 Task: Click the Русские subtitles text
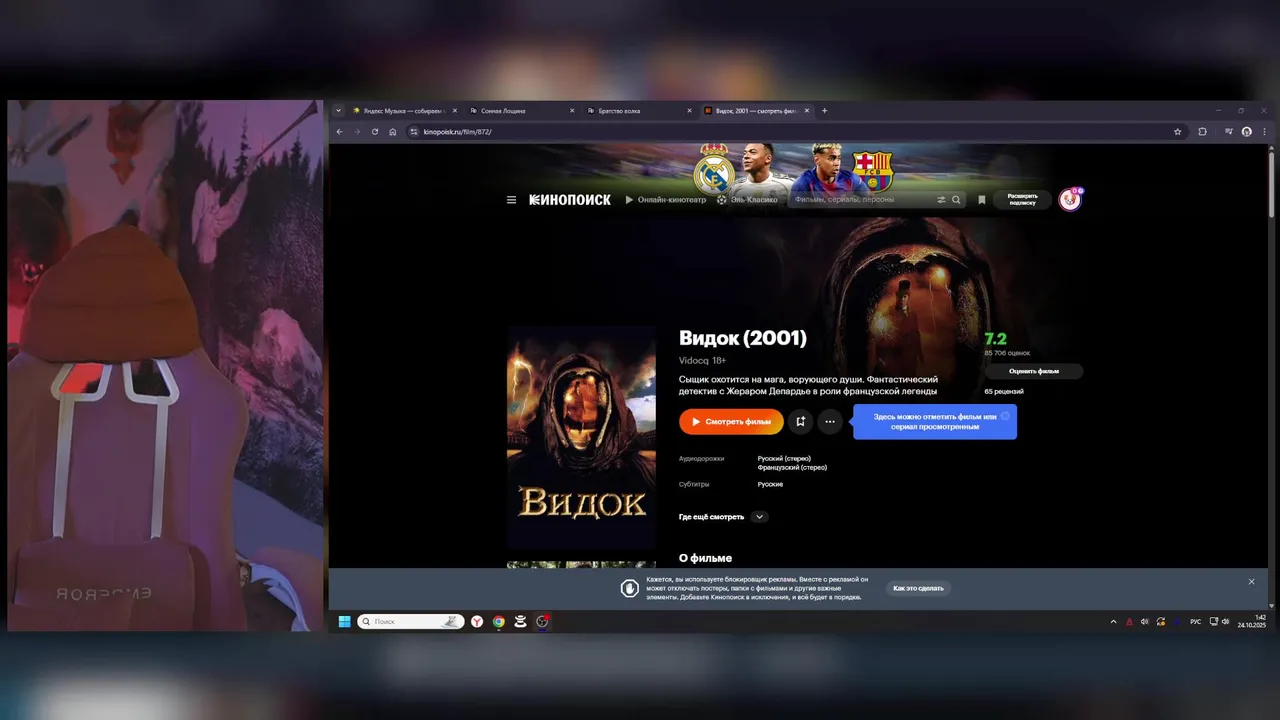coord(770,484)
